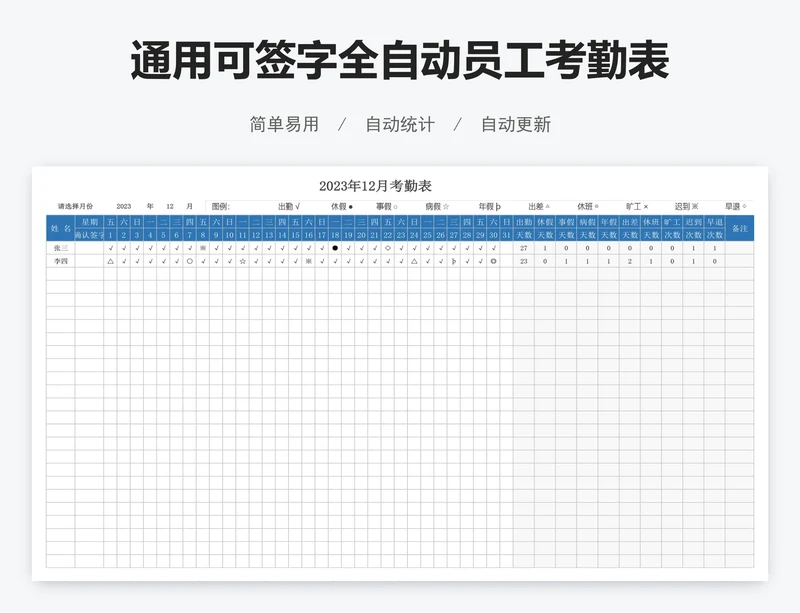Select 李四's business-trip total 2
Image resolution: width=800 pixels, height=613 pixels.
630,261
